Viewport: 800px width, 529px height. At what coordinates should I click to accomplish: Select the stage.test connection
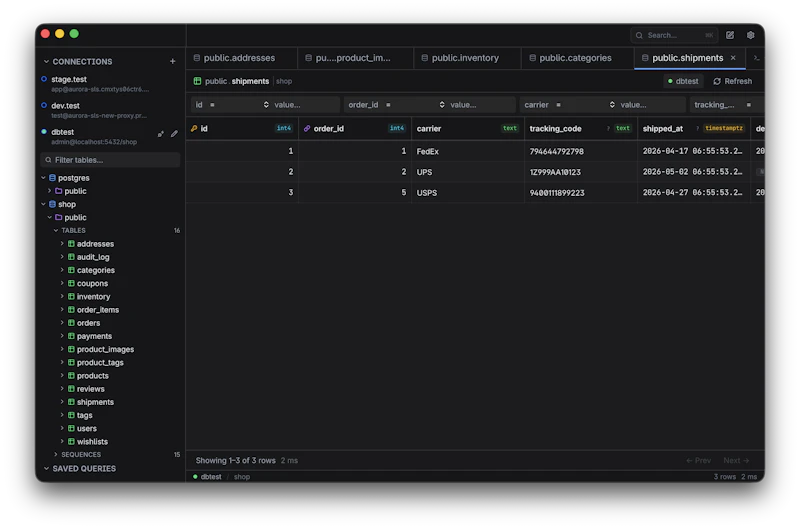109,84
